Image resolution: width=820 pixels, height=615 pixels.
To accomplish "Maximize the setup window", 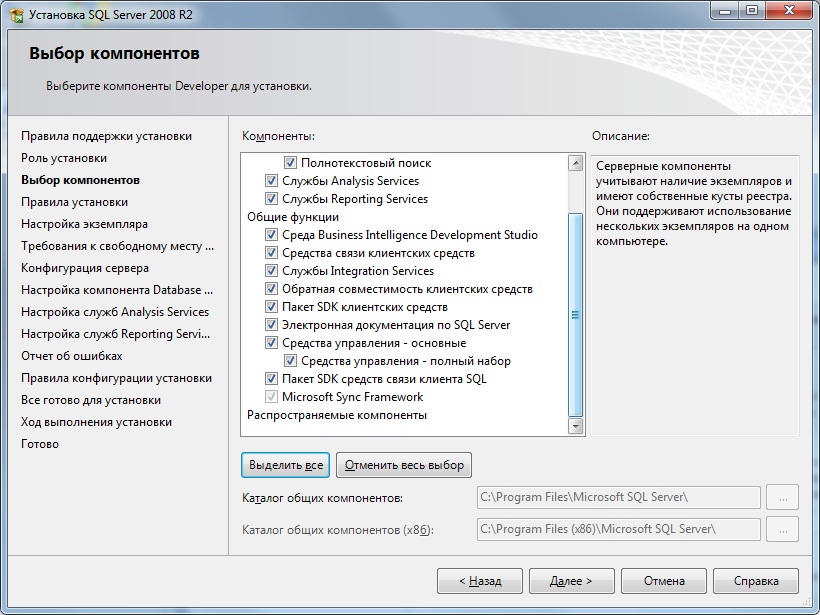I will tap(751, 10).
